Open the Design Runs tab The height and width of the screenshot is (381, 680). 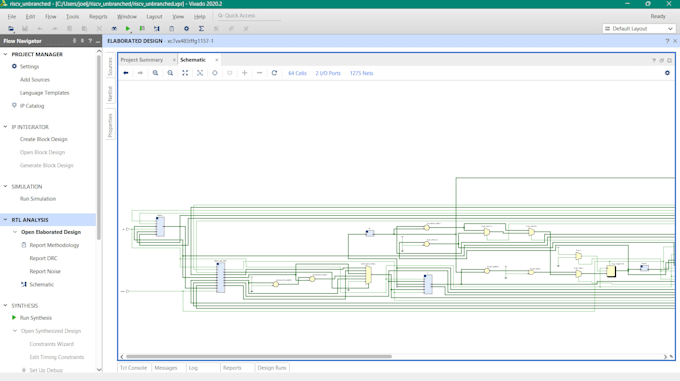click(272, 368)
